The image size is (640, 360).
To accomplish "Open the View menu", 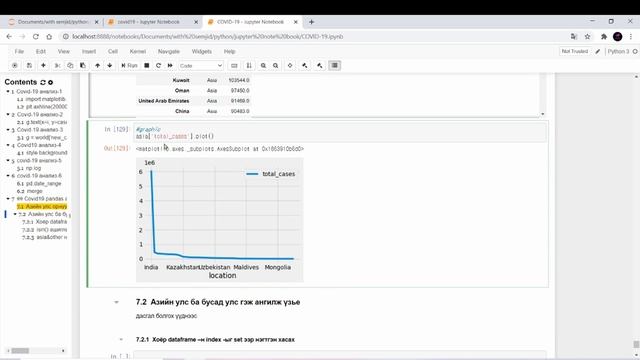I will [x=64, y=51].
